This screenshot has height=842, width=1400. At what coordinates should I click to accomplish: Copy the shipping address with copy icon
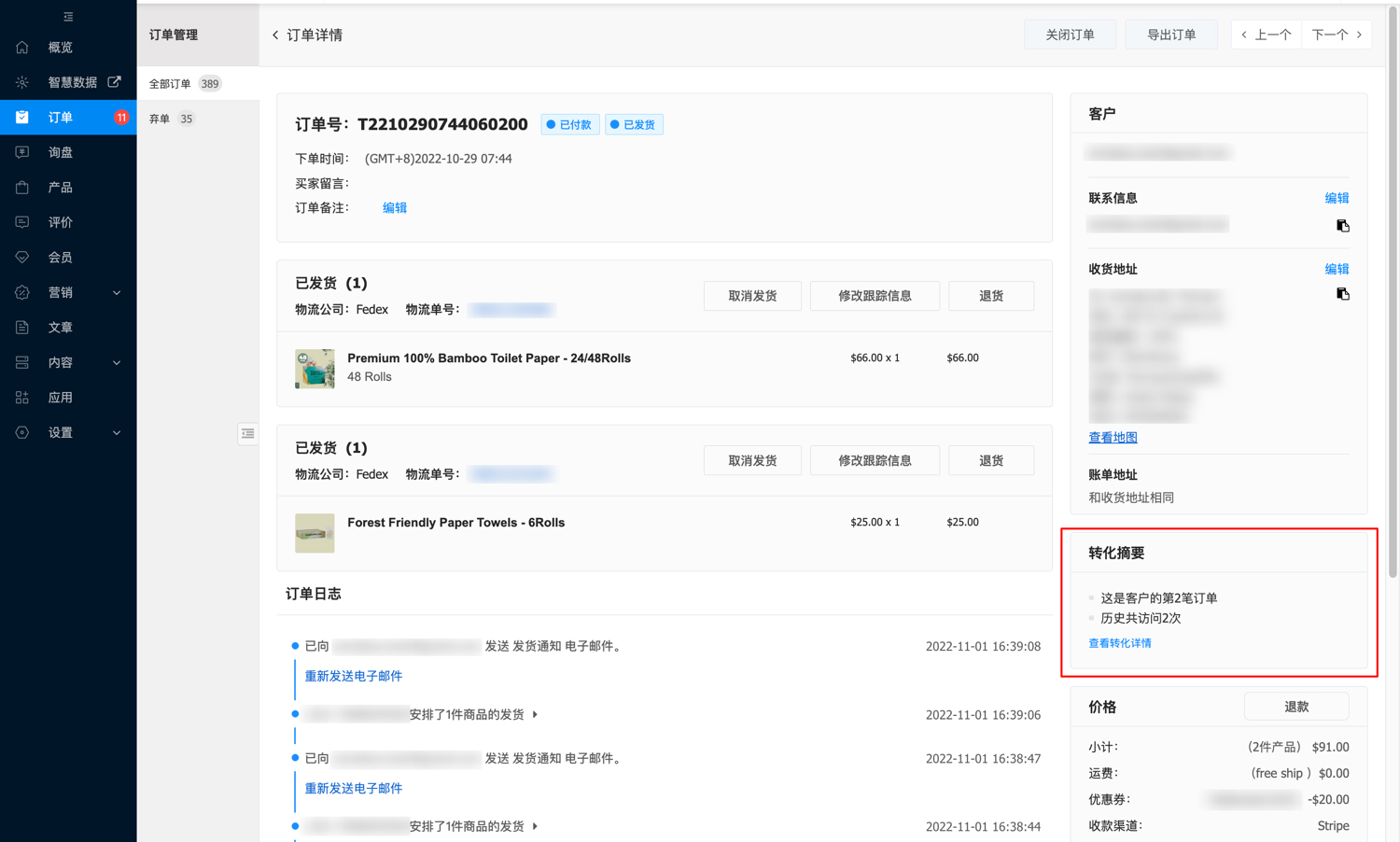coord(1342,294)
